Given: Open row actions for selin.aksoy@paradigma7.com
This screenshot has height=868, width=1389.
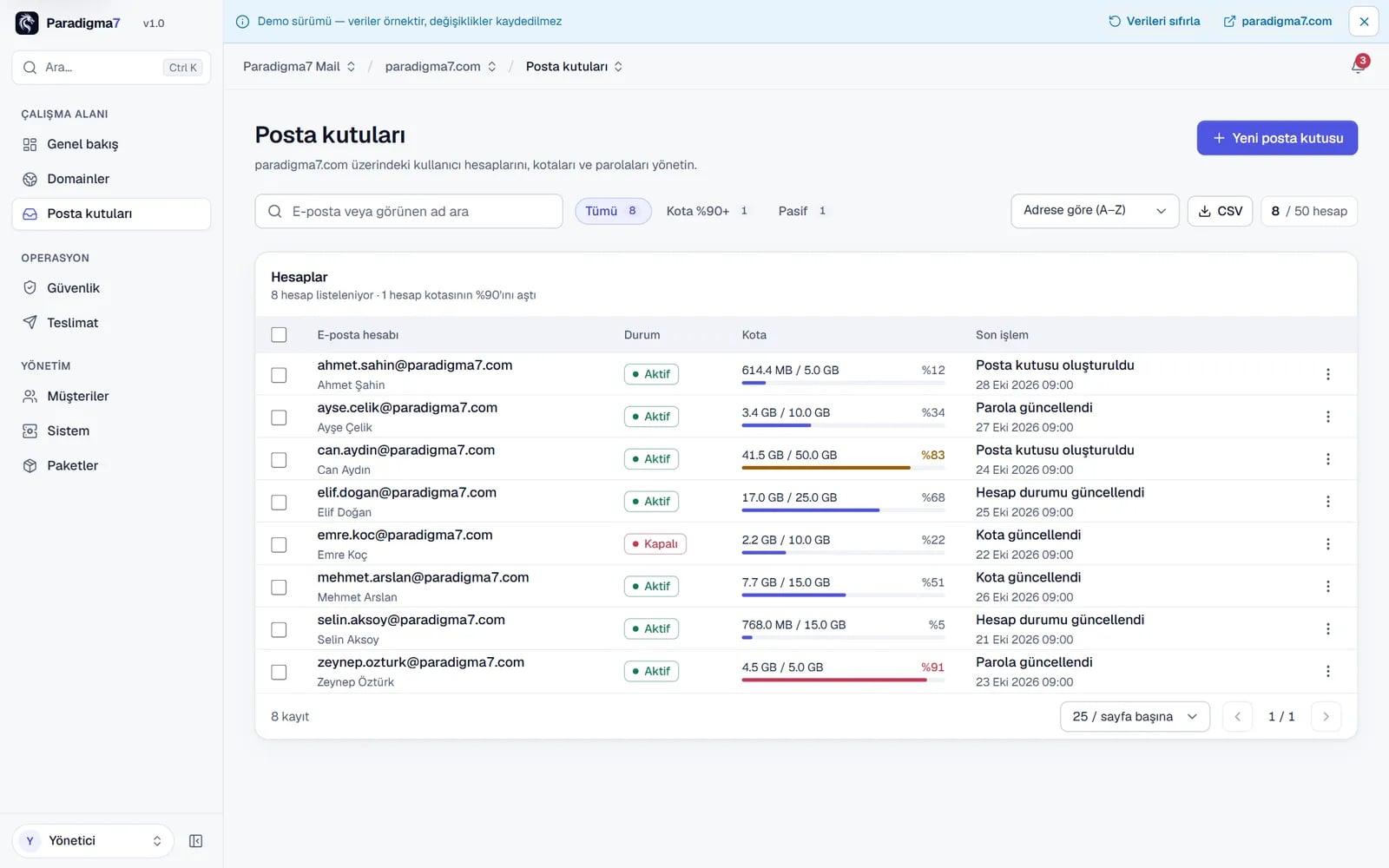Looking at the screenshot, I should 1327,629.
